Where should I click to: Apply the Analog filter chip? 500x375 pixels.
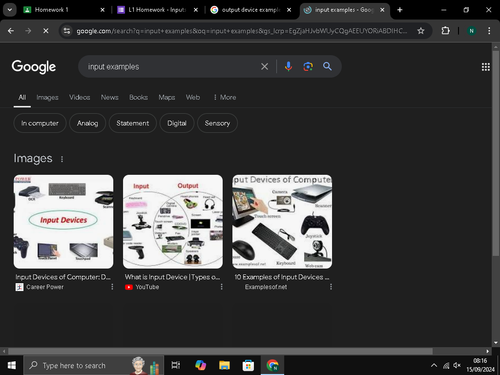[x=88, y=123]
